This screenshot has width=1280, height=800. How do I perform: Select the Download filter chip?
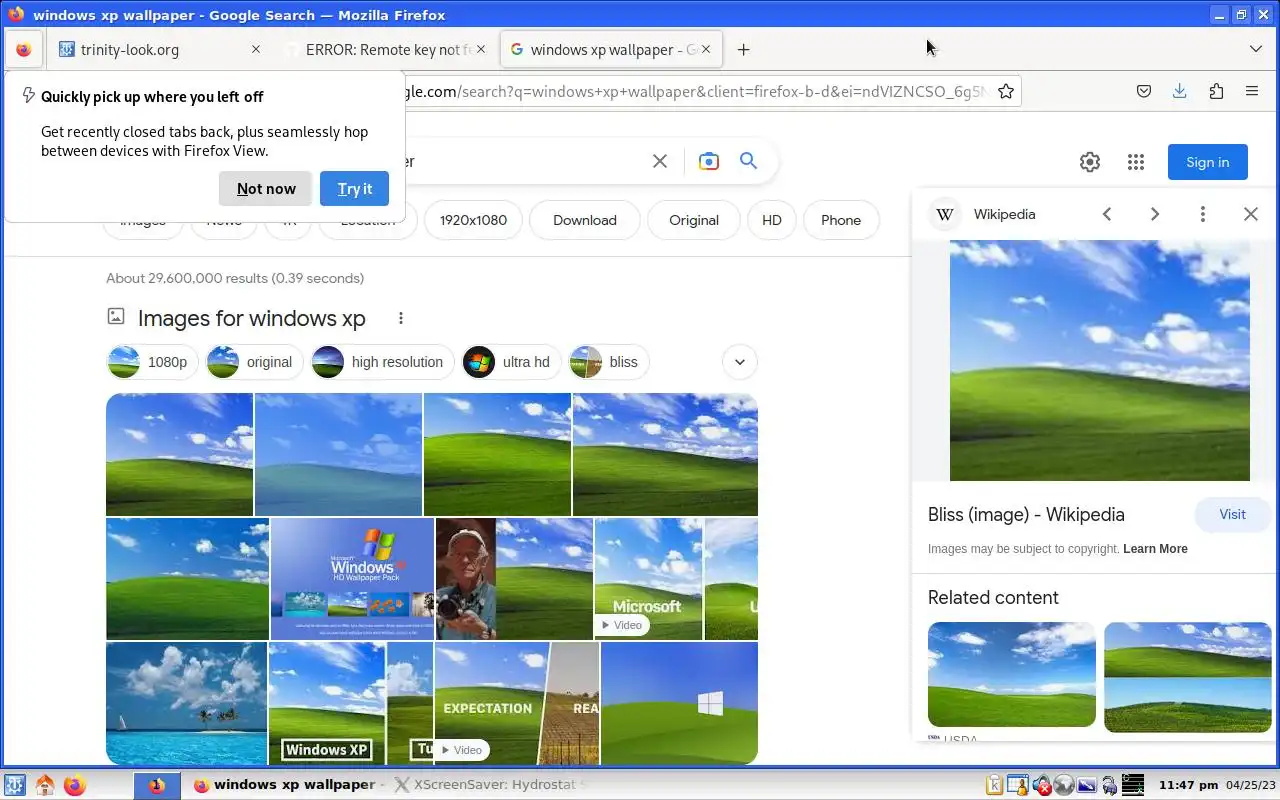click(585, 220)
